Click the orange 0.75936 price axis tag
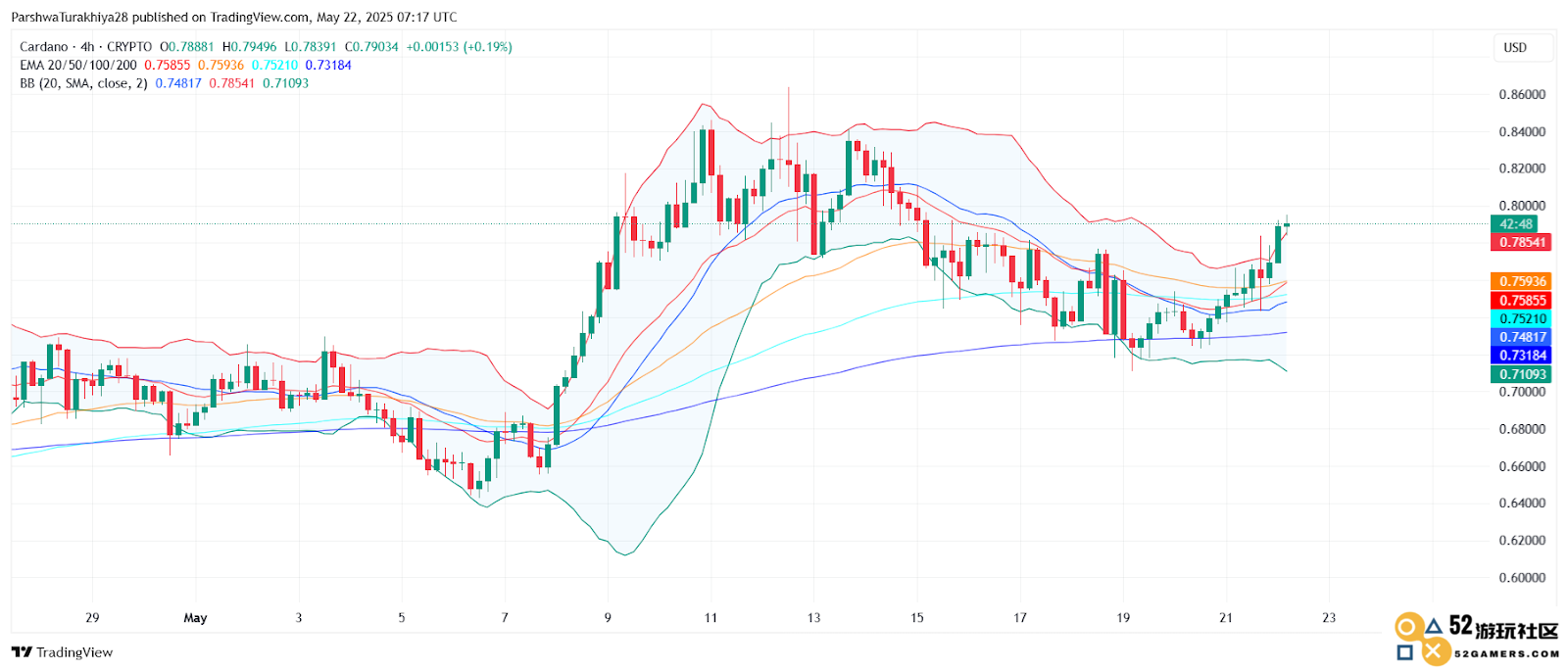 pos(1521,282)
